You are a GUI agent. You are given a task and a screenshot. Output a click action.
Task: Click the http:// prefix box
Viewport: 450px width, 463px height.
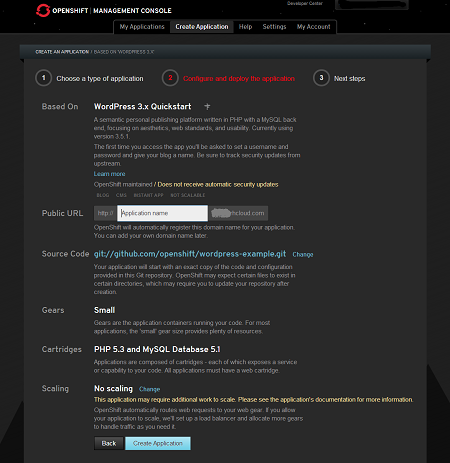pos(105,213)
